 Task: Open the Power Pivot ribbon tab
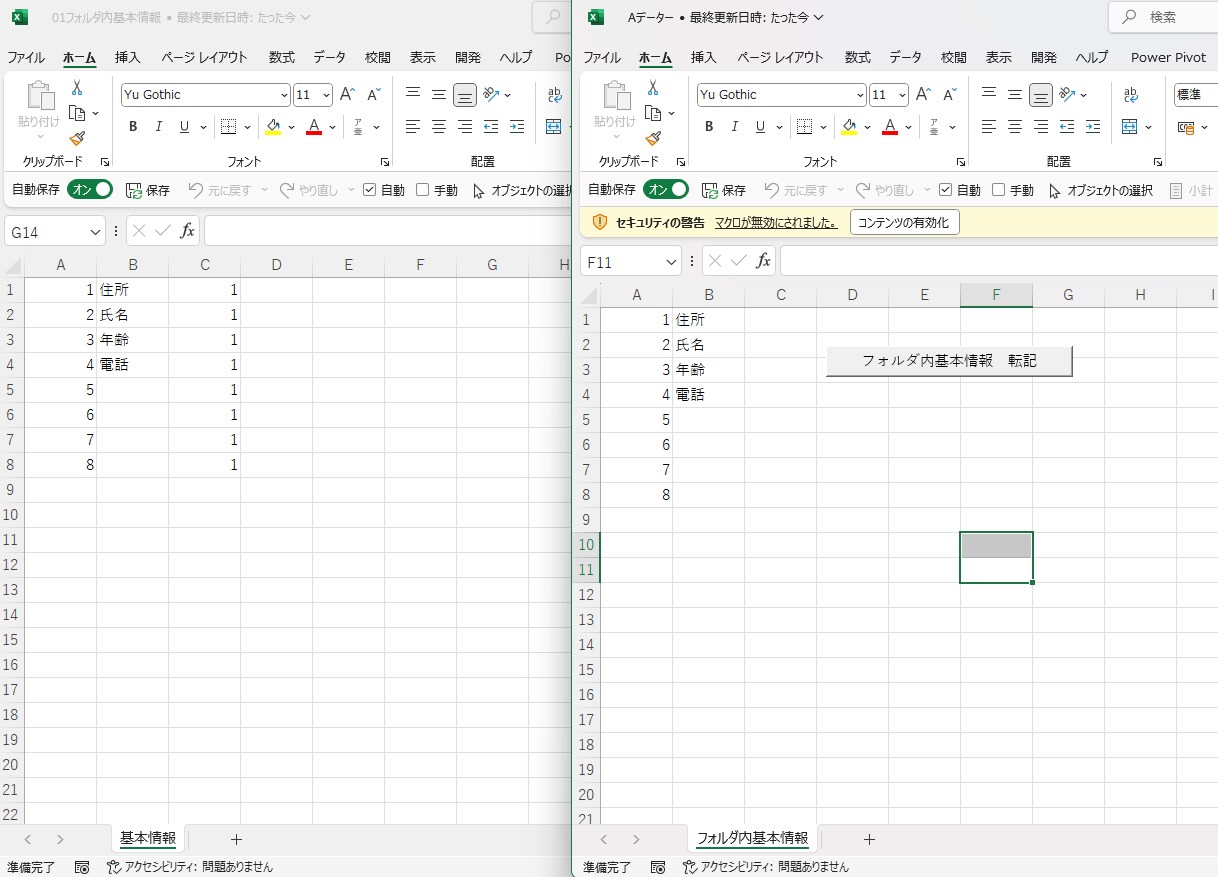(1168, 57)
